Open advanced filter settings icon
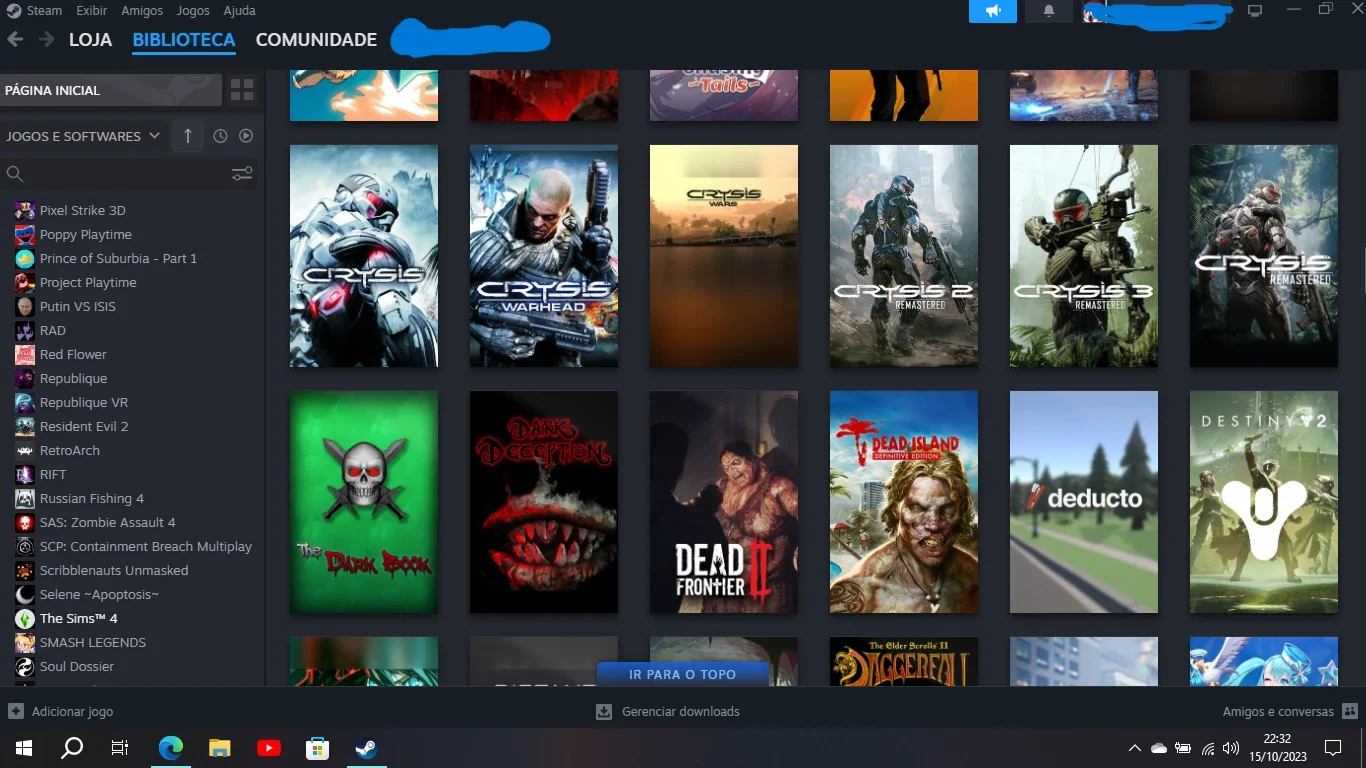This screenshot has width=1366, height=768. pyautogui.click(x=242, y=174)
